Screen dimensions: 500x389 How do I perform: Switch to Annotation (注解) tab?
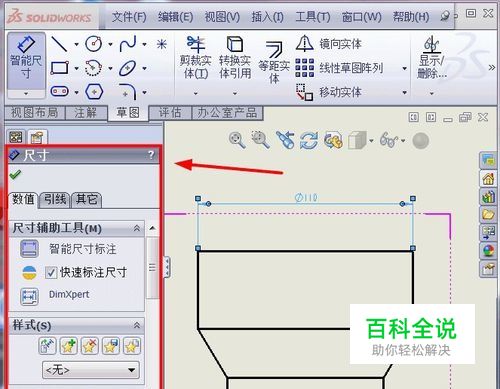coord(86,113)
